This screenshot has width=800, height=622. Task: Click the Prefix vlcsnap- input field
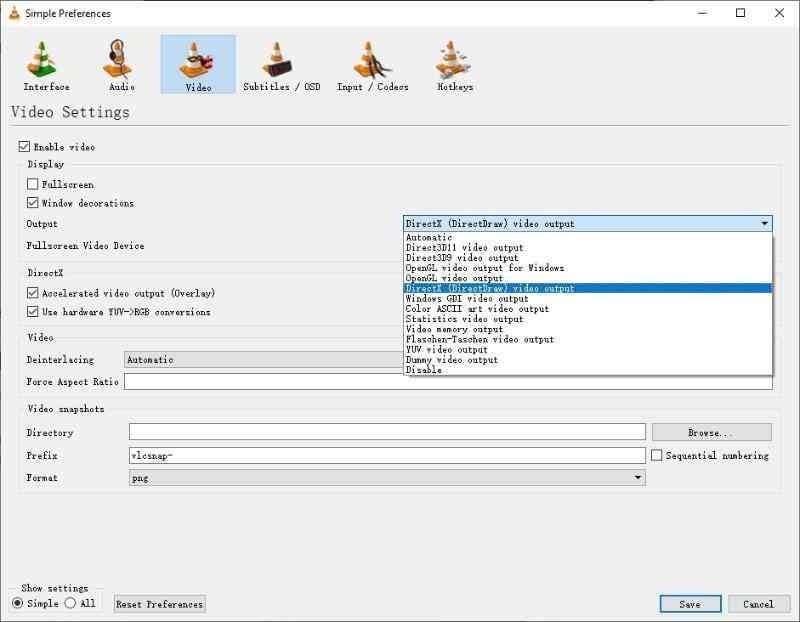pyautogui.click(x=387, y=455)
